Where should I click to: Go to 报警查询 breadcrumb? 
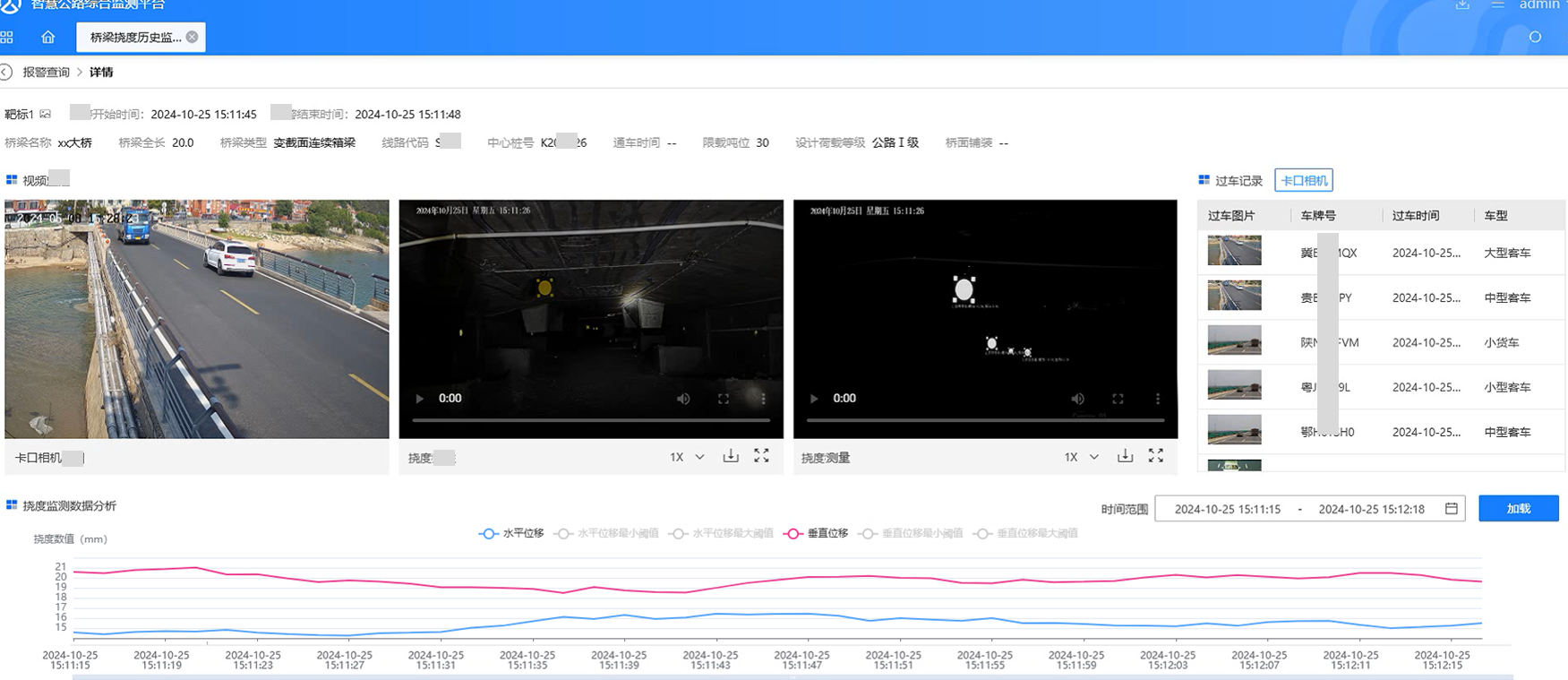click(46, 73)
